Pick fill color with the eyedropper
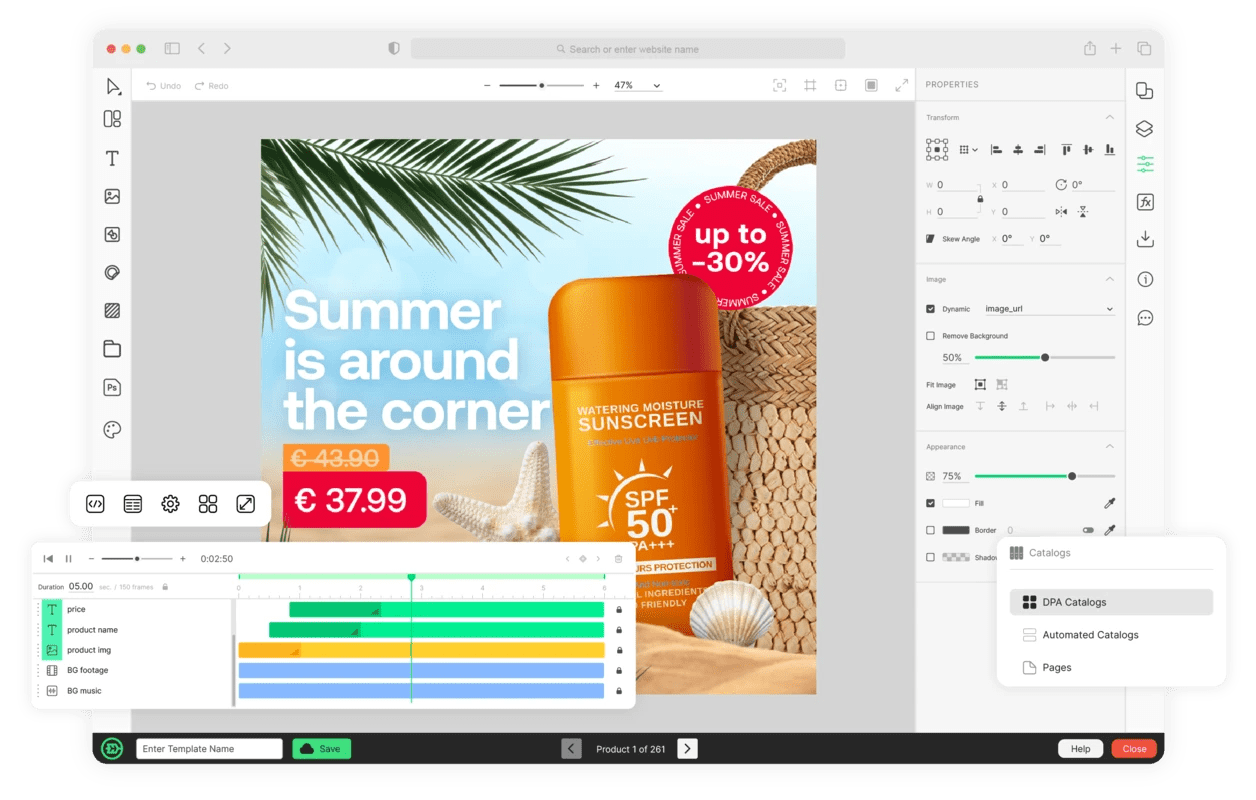This screenshot has width=1256, height=800. point(1109,503)
